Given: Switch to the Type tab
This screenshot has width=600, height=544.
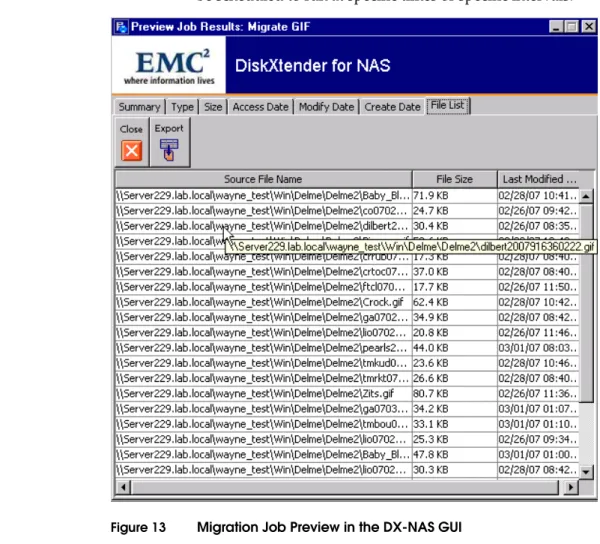Looking at the screenshot, I should point(182,107).
